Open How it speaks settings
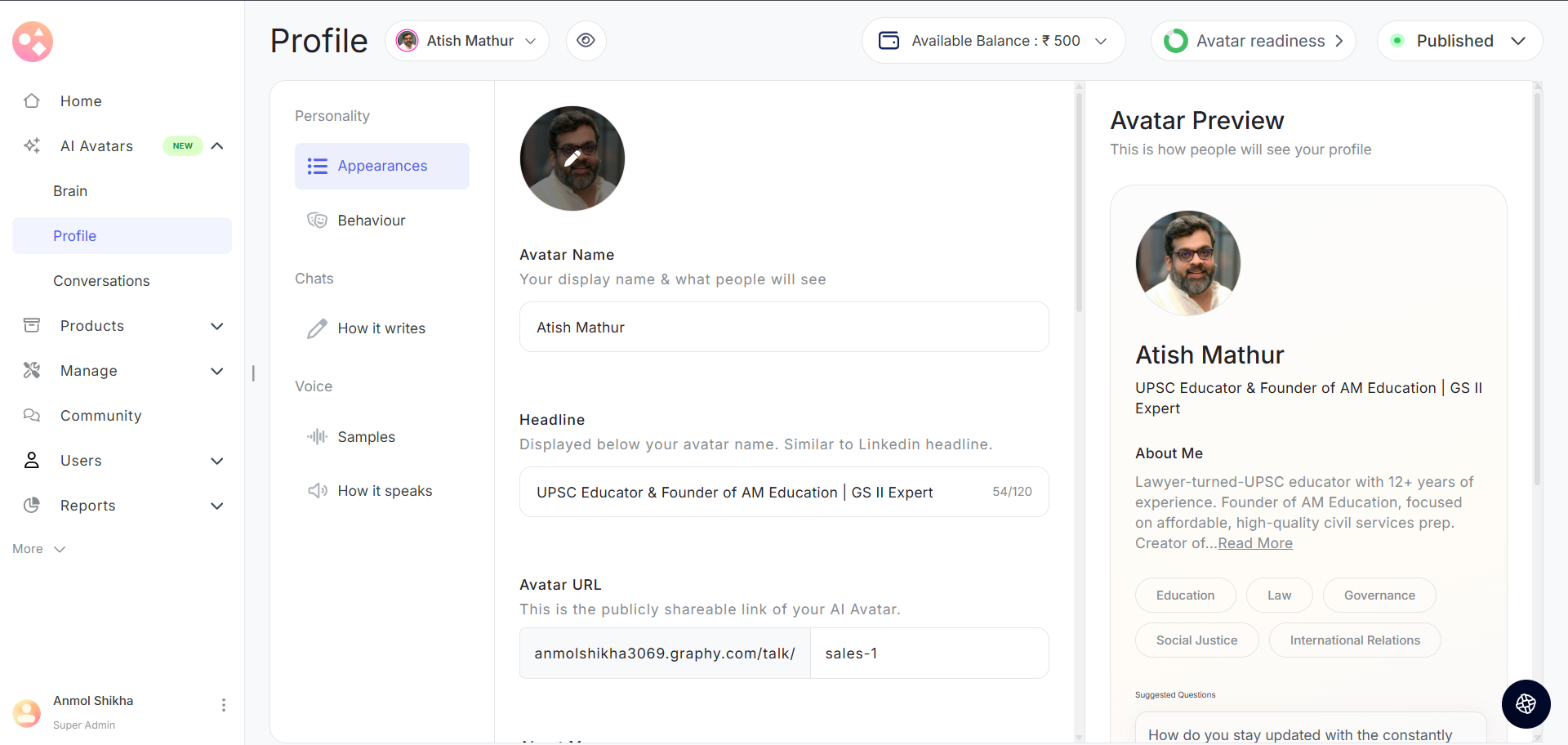Viewport: 1568px width, 745px height. click(385, 491)
